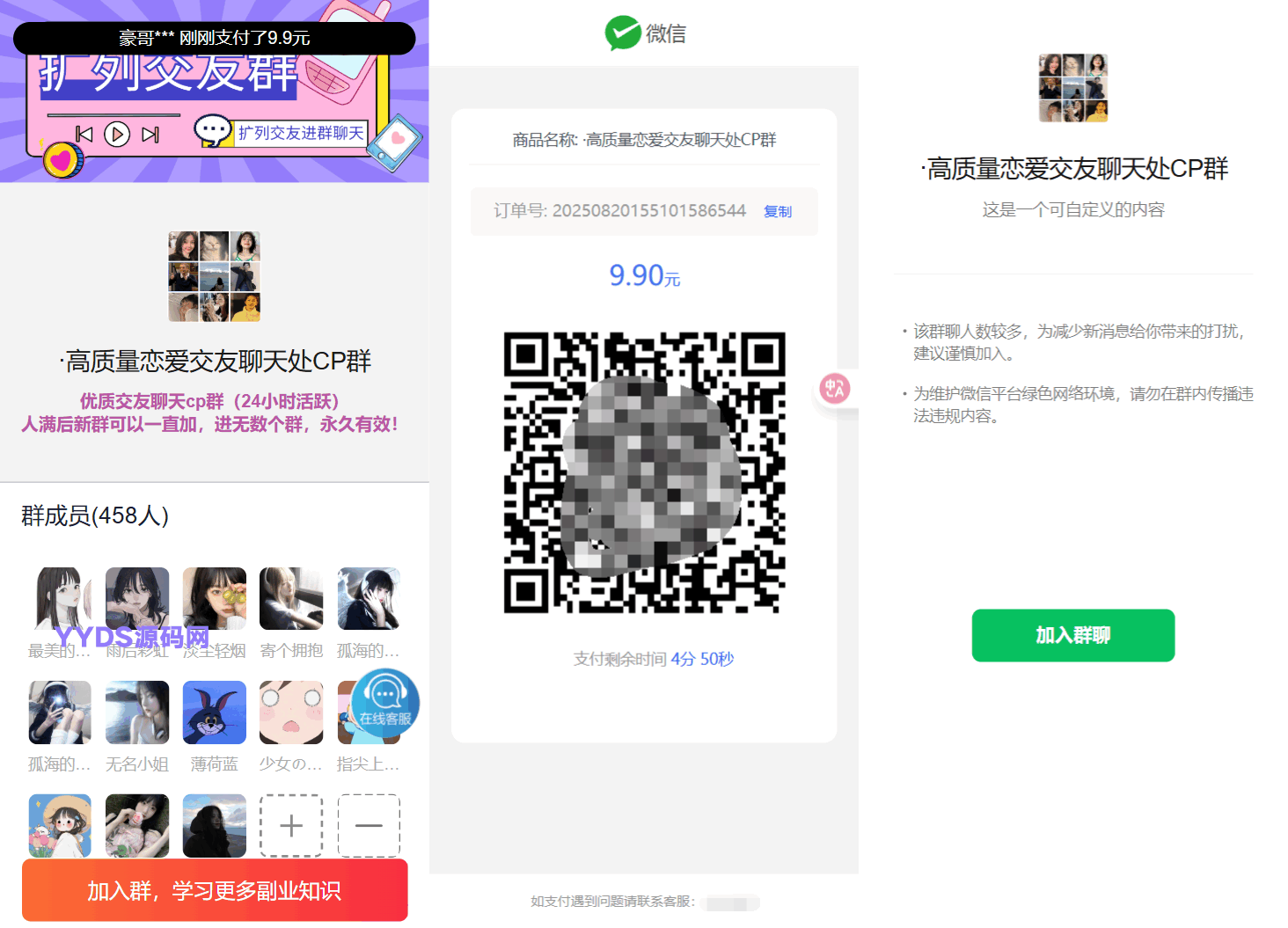Click the heart coin icon in banner
Screen dimensions: 1288x928
click(x=62, y=160)
